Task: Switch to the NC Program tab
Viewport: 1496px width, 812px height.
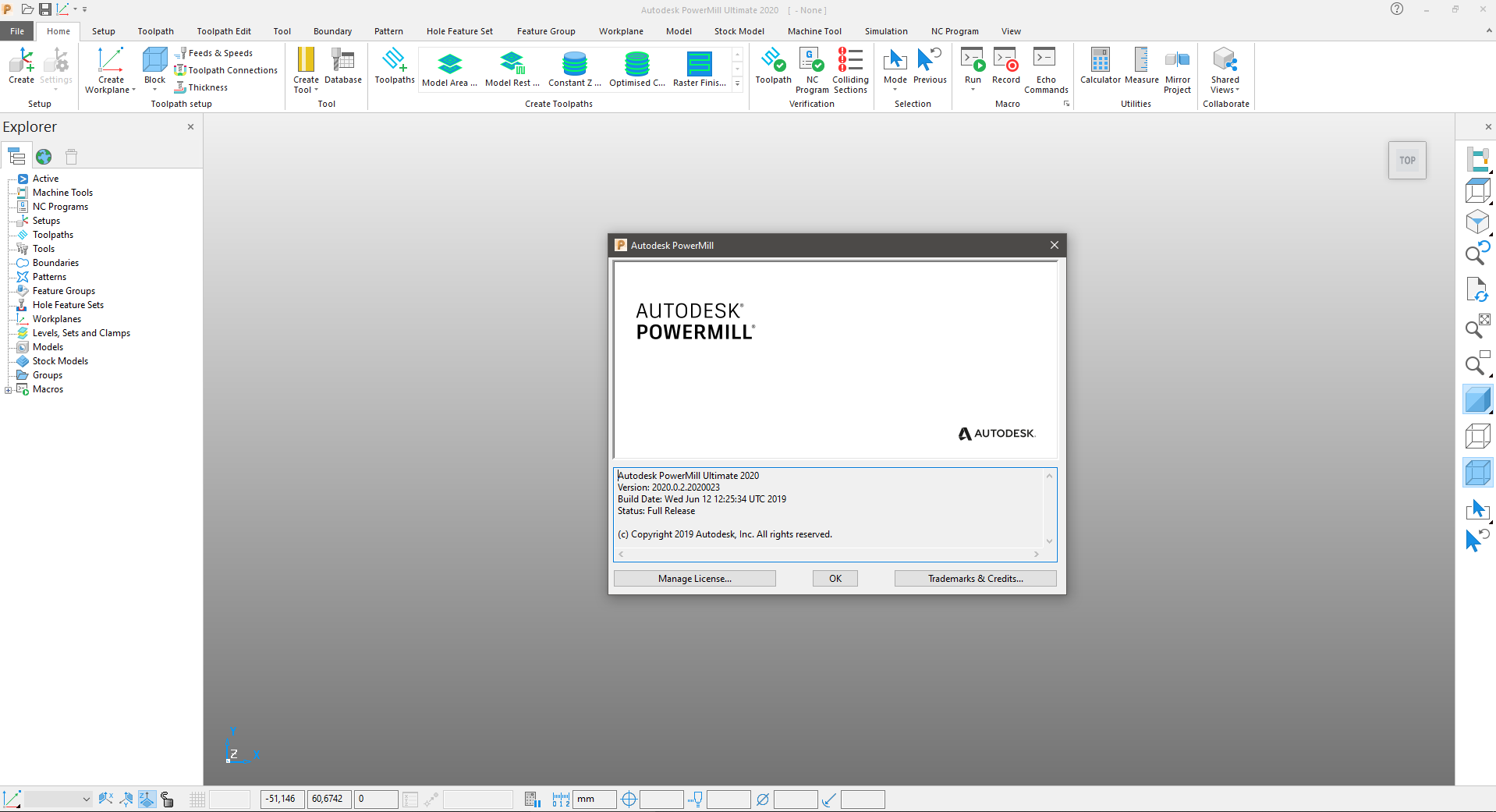Action: (x=955, y=31)
